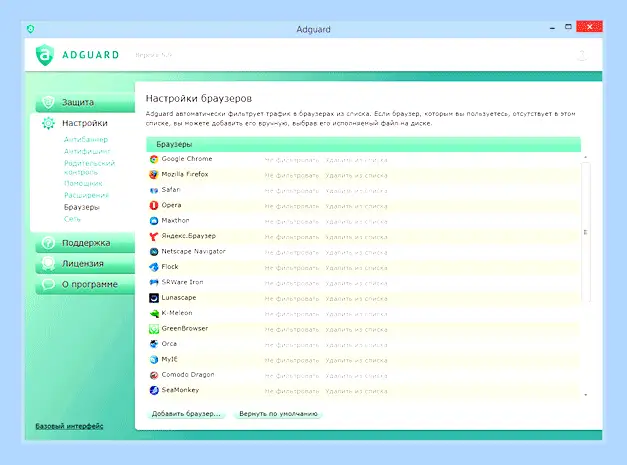This screenshot has width=627, height=465.
Task: Click Не фильтровать for Safari
Action: (x=292, y=191)
